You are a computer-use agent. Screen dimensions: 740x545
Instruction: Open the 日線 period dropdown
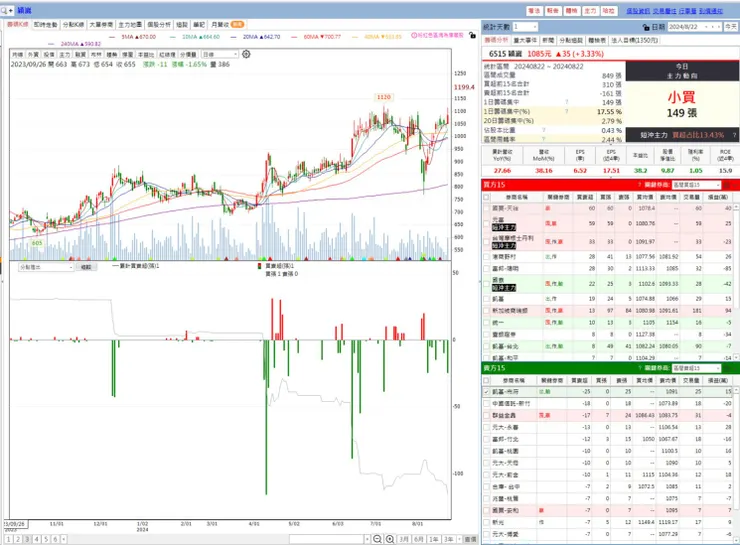tap(220, 54)
